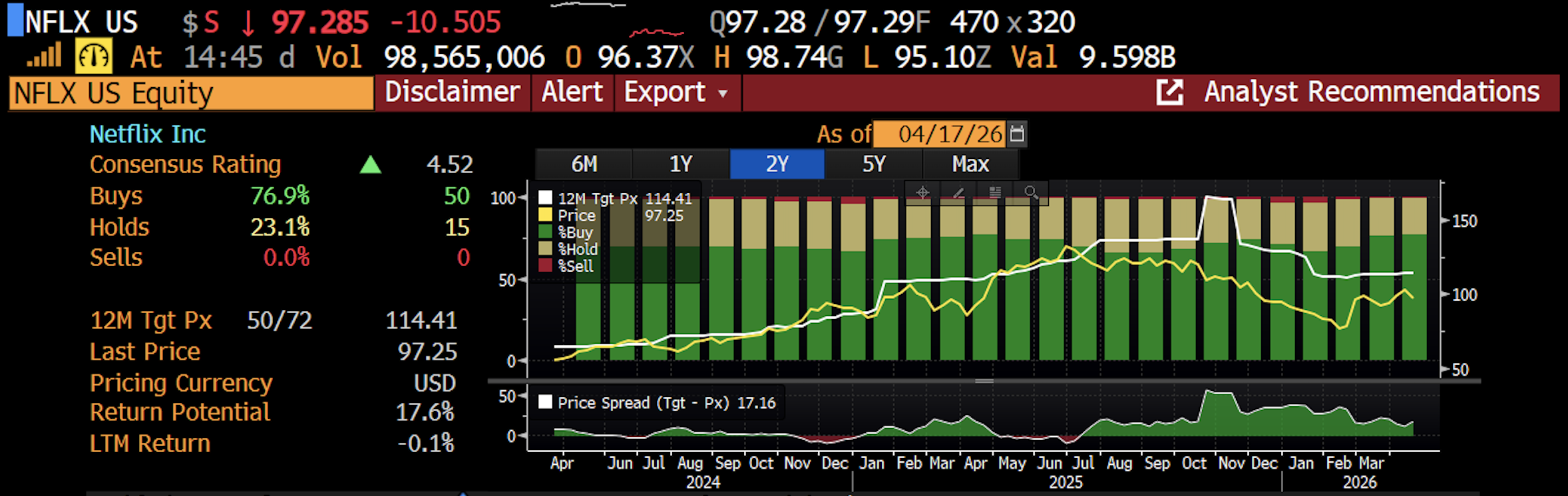Switch to the 5Y chart range tab
Image resolution: width=1568 pixels, height=496 pixels.
(x=874, y=164)
